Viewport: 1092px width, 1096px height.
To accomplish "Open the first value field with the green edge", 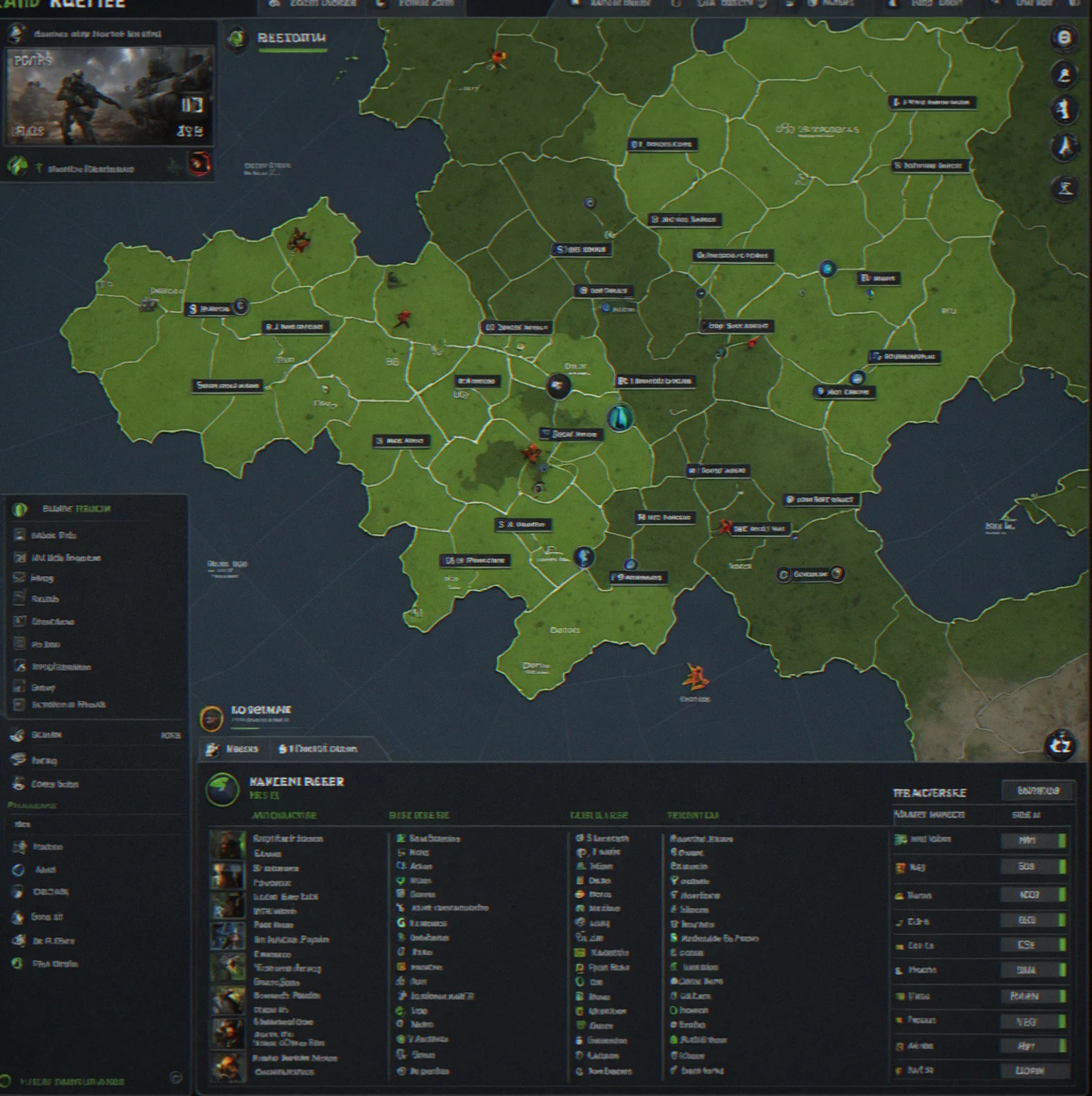I will [1033, 840].
